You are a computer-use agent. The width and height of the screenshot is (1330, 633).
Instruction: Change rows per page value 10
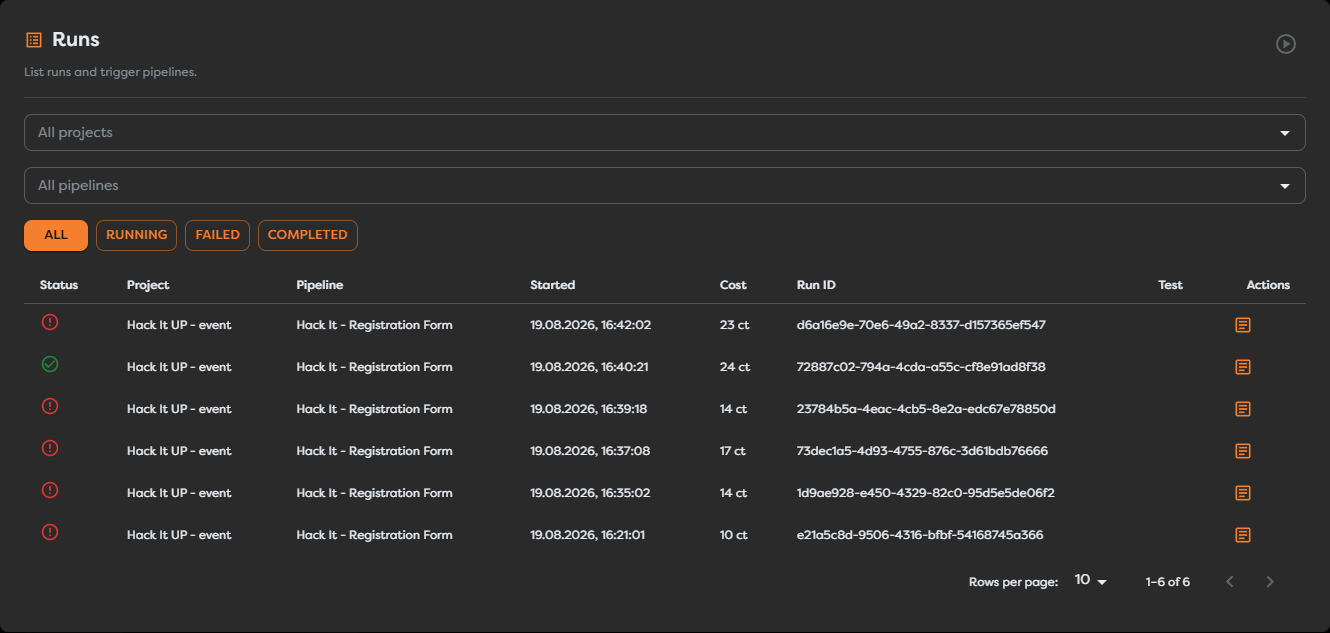(x=1090, y=581)
